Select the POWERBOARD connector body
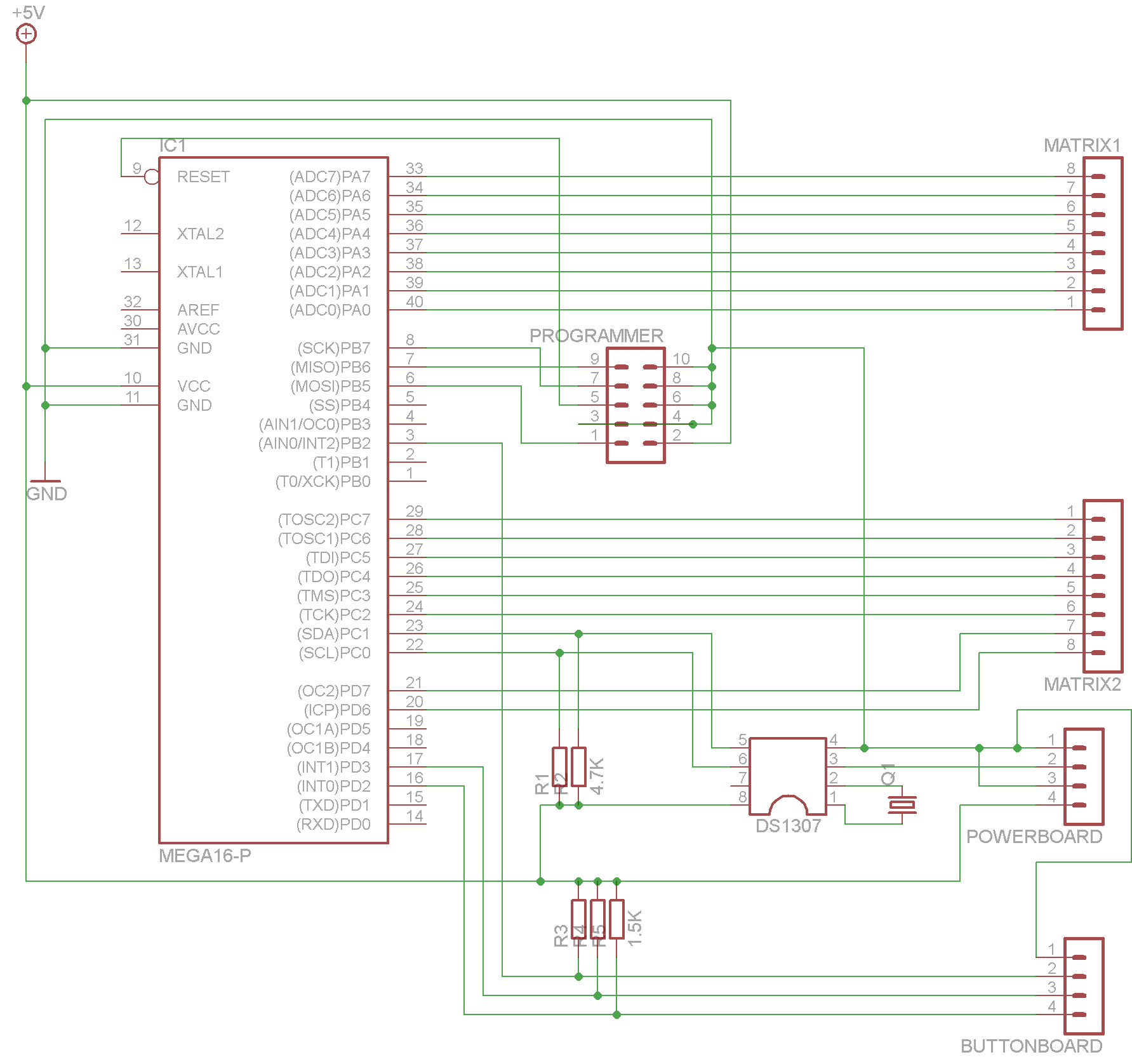Viewport: 1132px width, 1064px height. coord(1084,776)
